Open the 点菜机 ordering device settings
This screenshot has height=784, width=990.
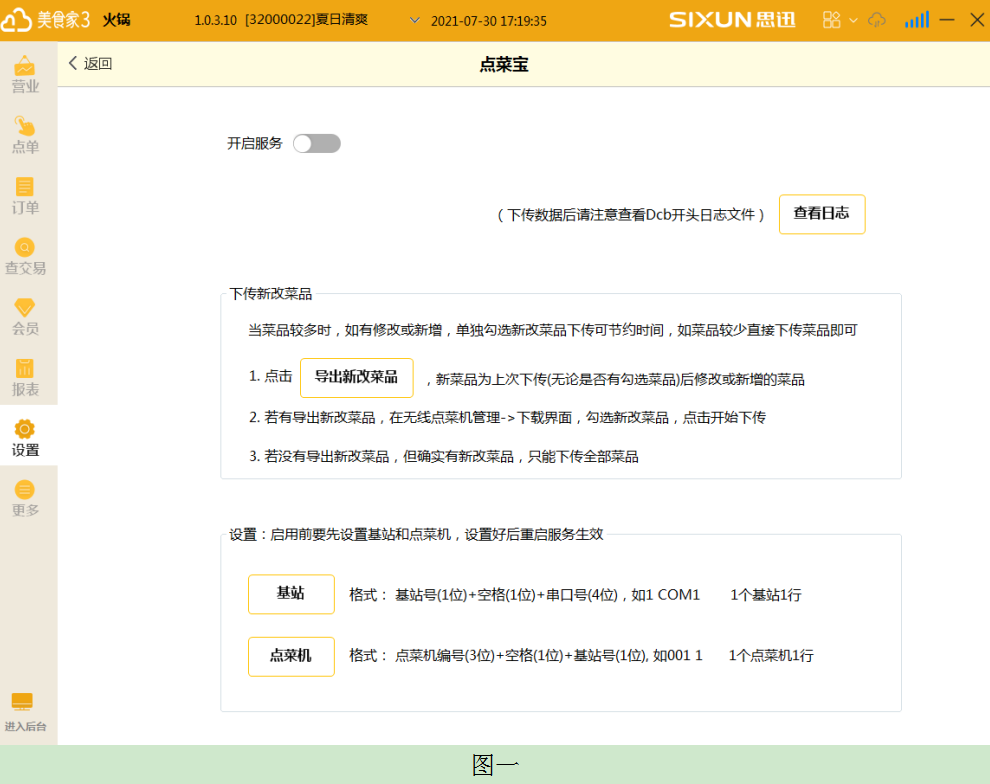291,656
